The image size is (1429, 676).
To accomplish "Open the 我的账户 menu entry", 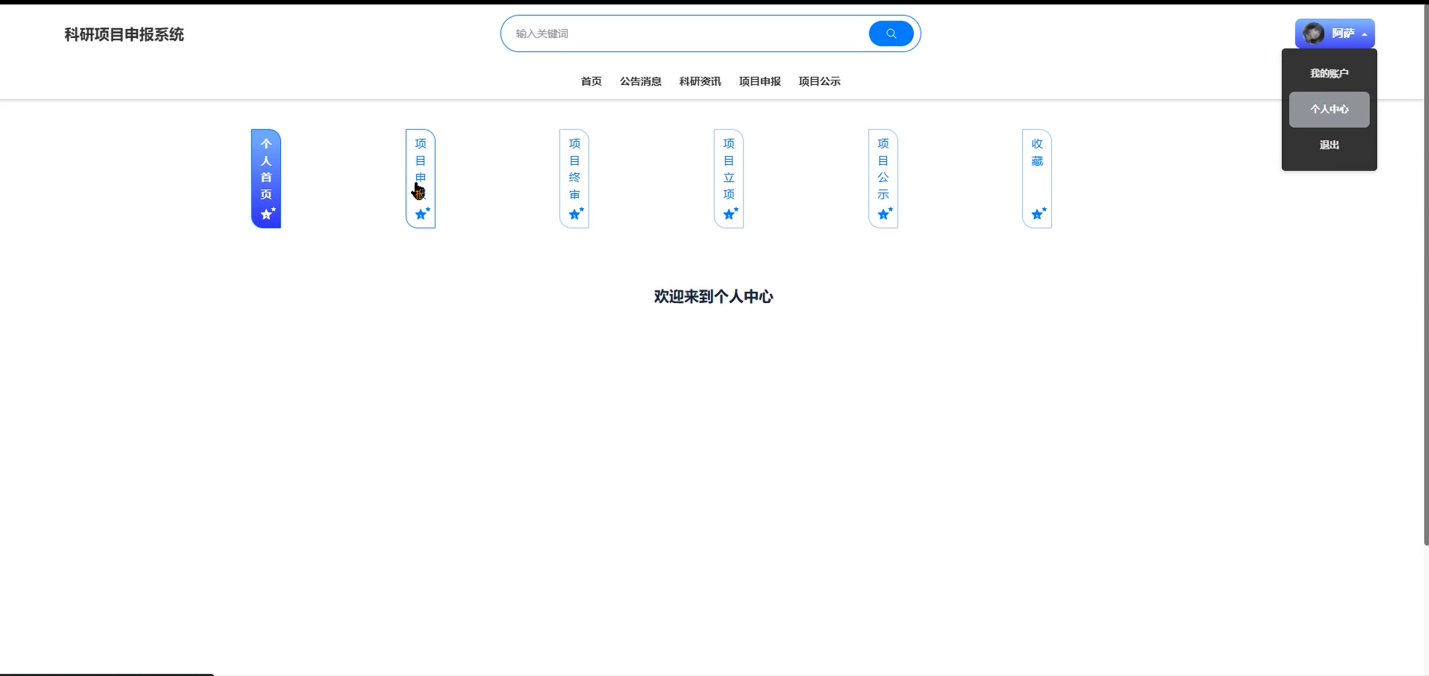I will (1329, 73).
